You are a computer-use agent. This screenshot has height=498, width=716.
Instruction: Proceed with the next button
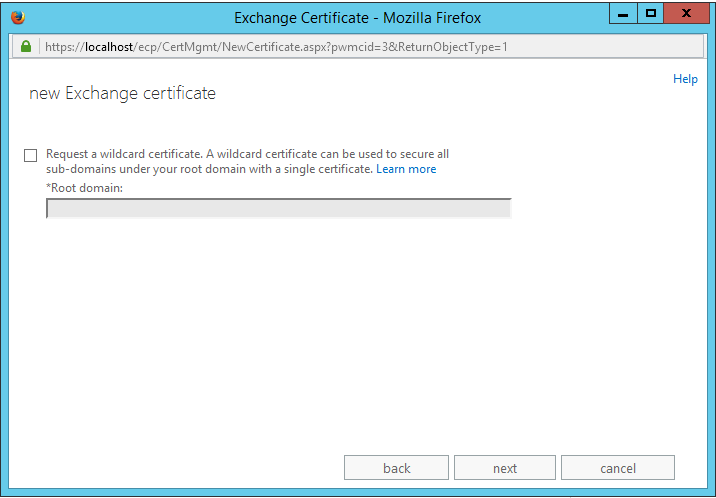(505, 468)
